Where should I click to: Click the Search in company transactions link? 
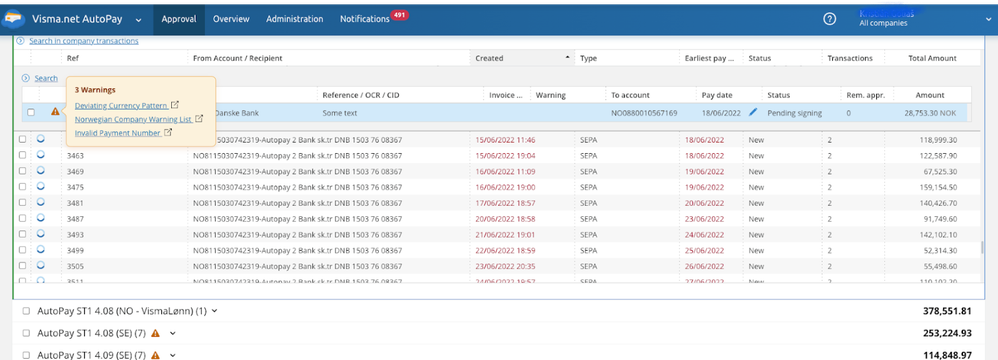(83, 41)
